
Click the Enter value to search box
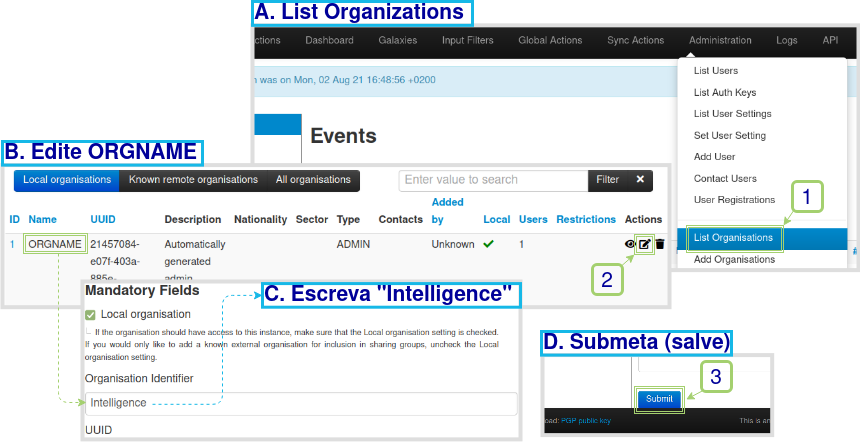coord(493,180)
